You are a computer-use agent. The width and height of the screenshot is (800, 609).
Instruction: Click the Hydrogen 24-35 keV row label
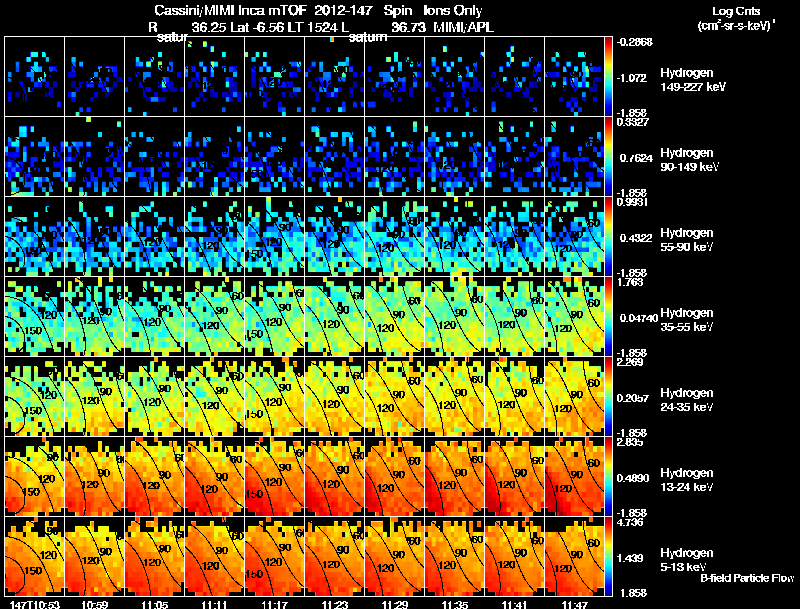point(687,400)
